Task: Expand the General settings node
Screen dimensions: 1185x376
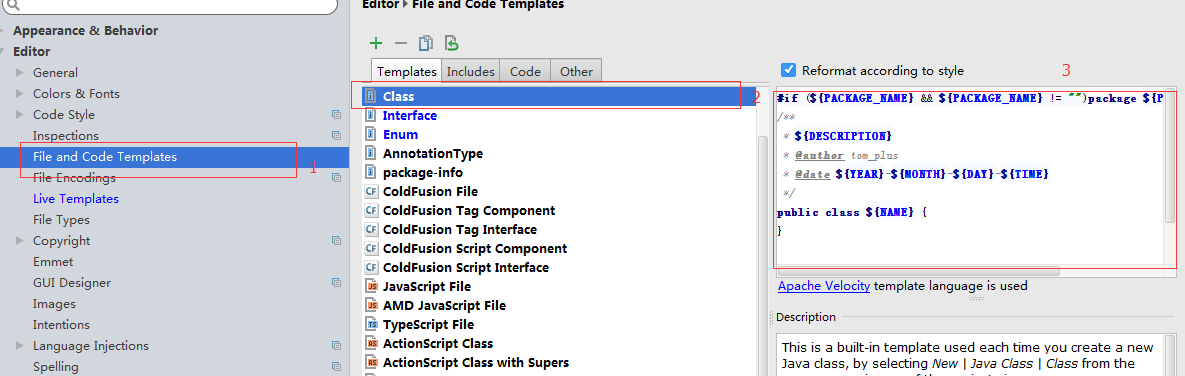Action: click(x=20, y=73)
